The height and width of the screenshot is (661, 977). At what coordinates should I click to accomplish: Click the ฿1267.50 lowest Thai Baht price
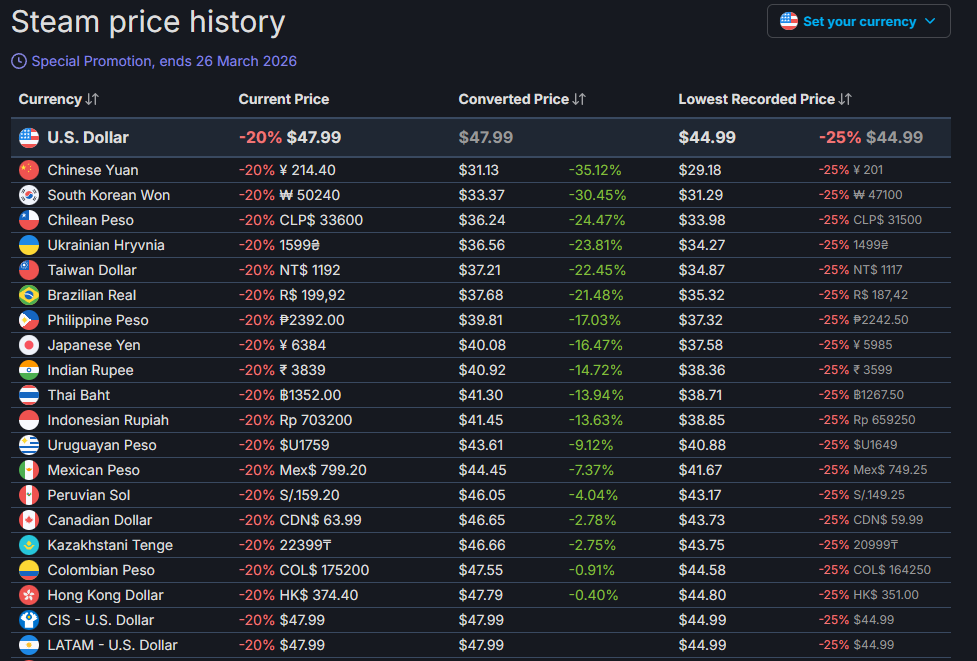(x=879, y=395)
